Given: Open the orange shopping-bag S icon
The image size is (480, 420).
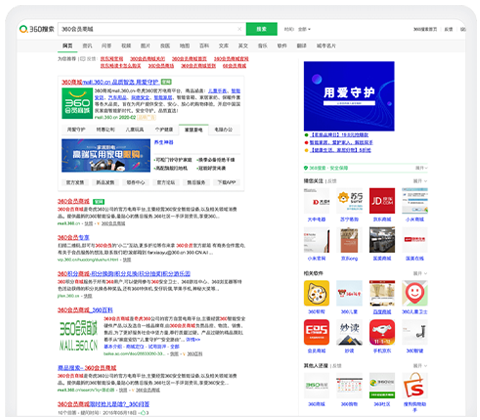Looking at the screenshot, I should click(x=415, y=386).
